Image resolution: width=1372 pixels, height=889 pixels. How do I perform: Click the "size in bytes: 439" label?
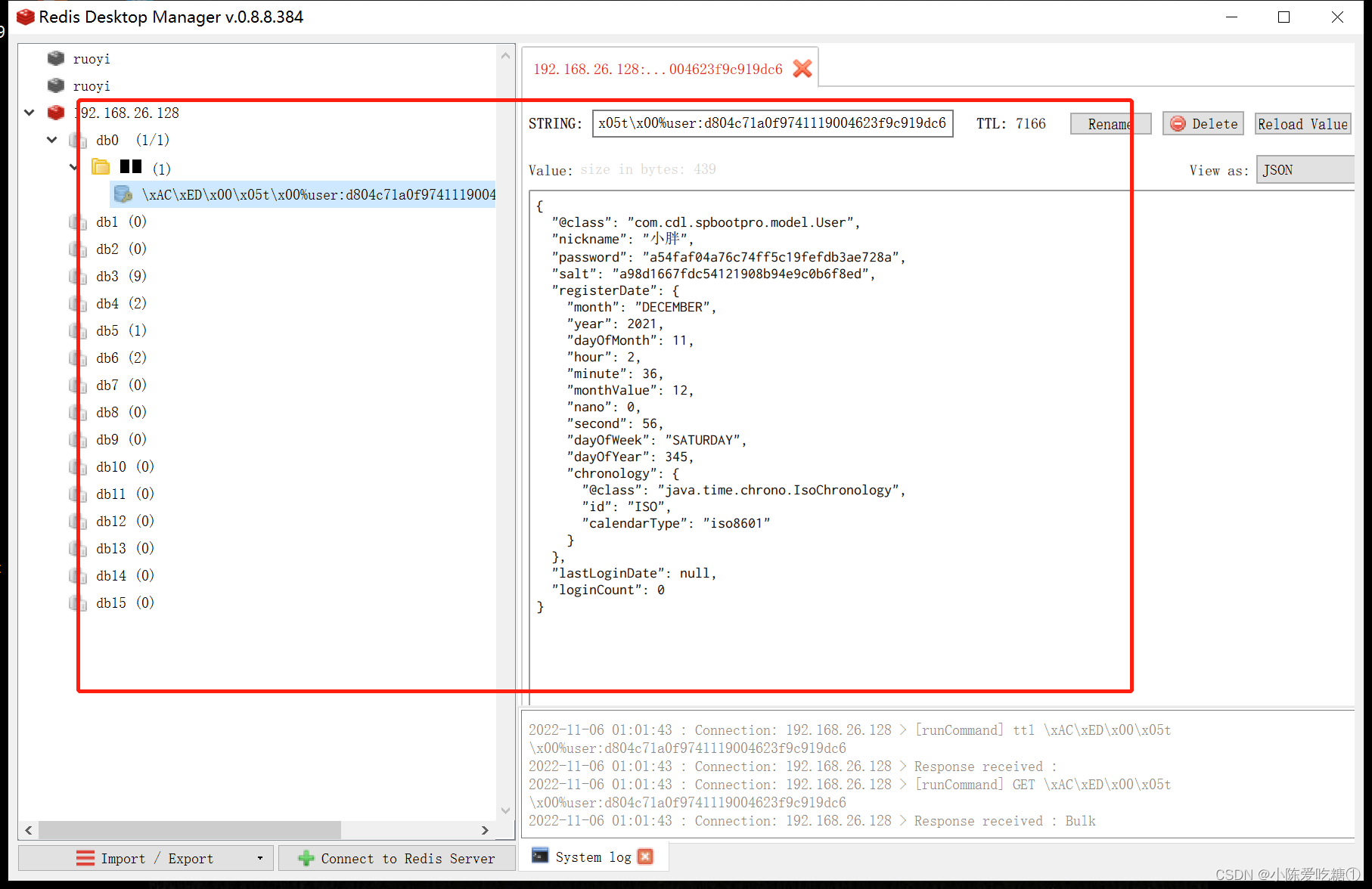pyautogui.click(x=648, y=169)
